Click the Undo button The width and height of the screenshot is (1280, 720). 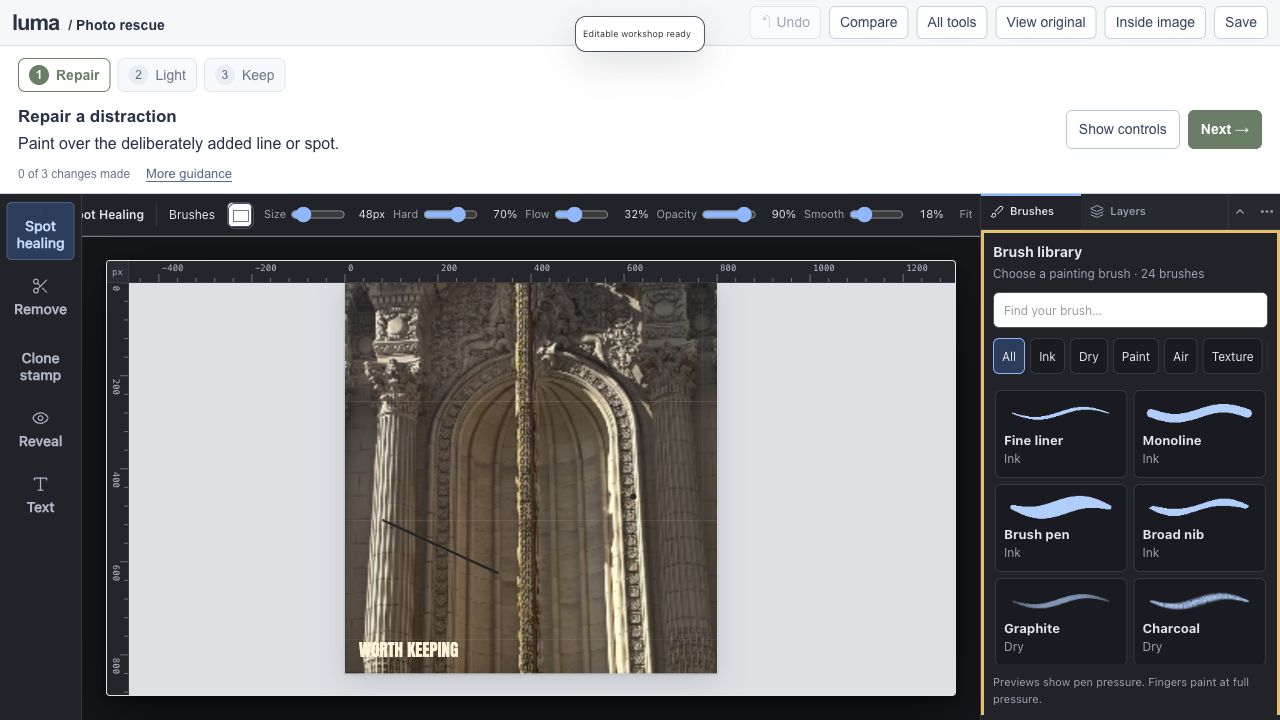[x=785, y=22]
